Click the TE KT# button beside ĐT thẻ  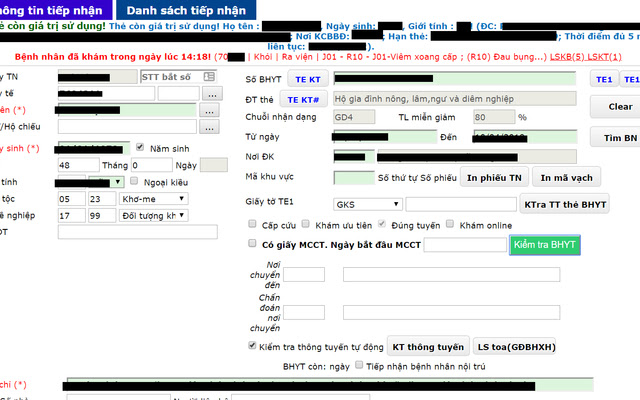tap(303, 99)
